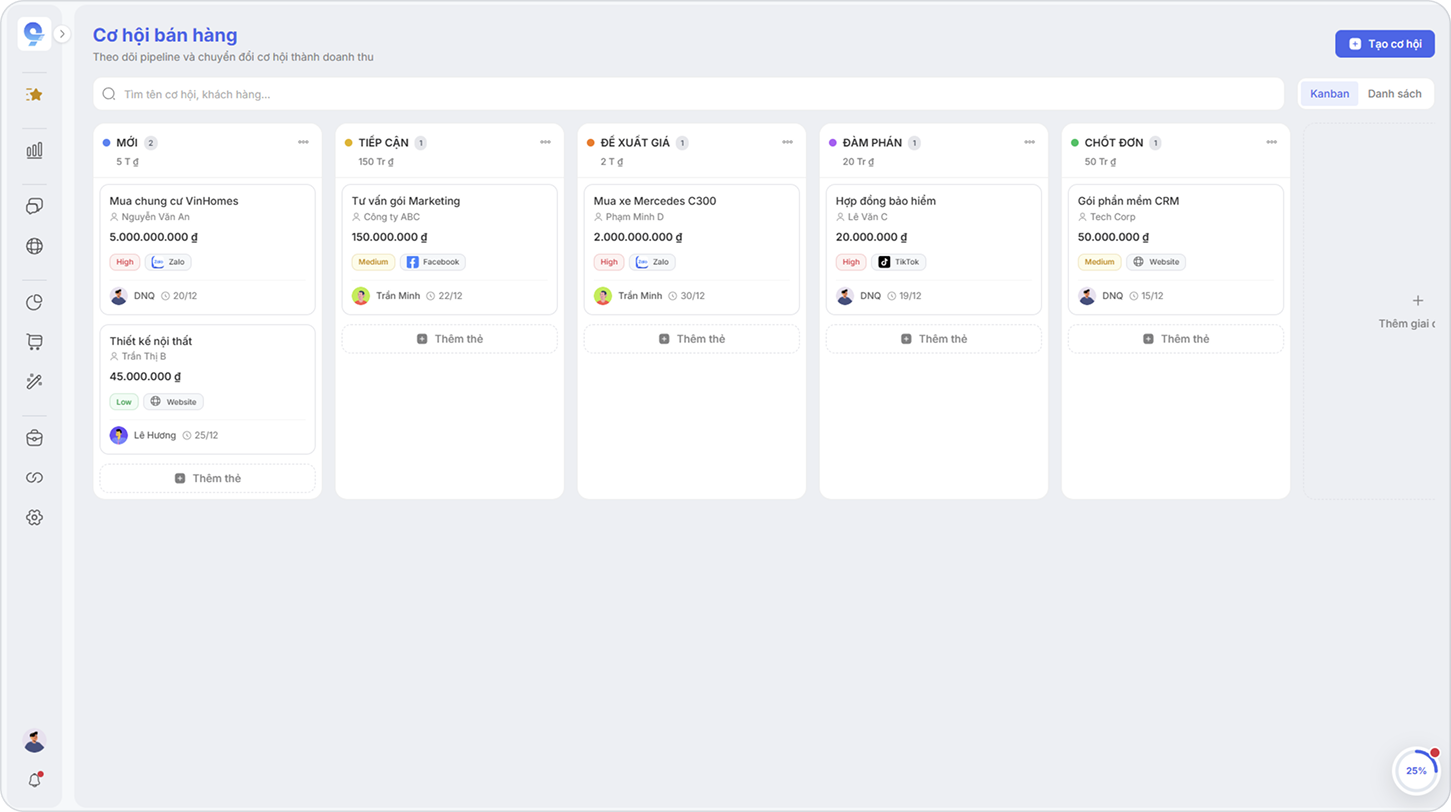Open the Mua xe Mercedes C300 card
This screenshot has width=1451, height=812.
point(691,250)
